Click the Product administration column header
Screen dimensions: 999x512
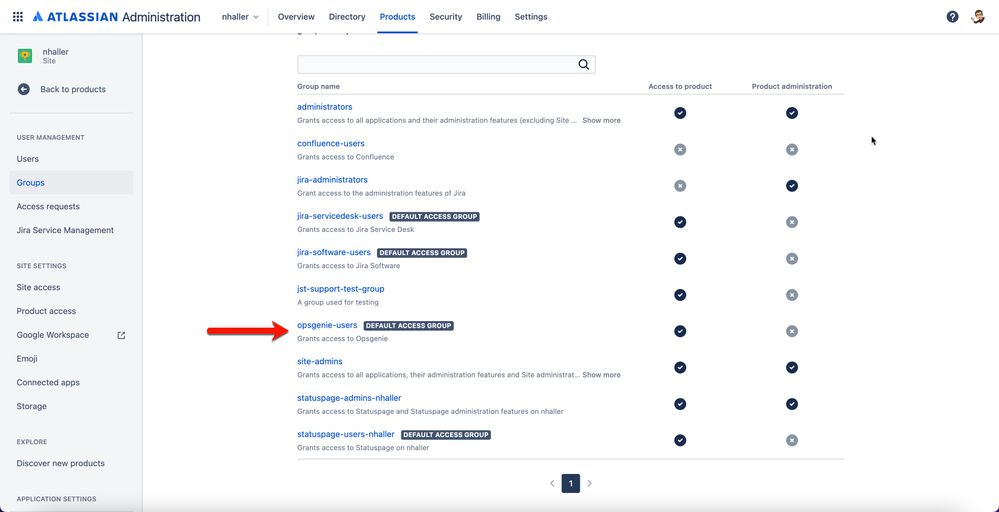pos(791,87)
